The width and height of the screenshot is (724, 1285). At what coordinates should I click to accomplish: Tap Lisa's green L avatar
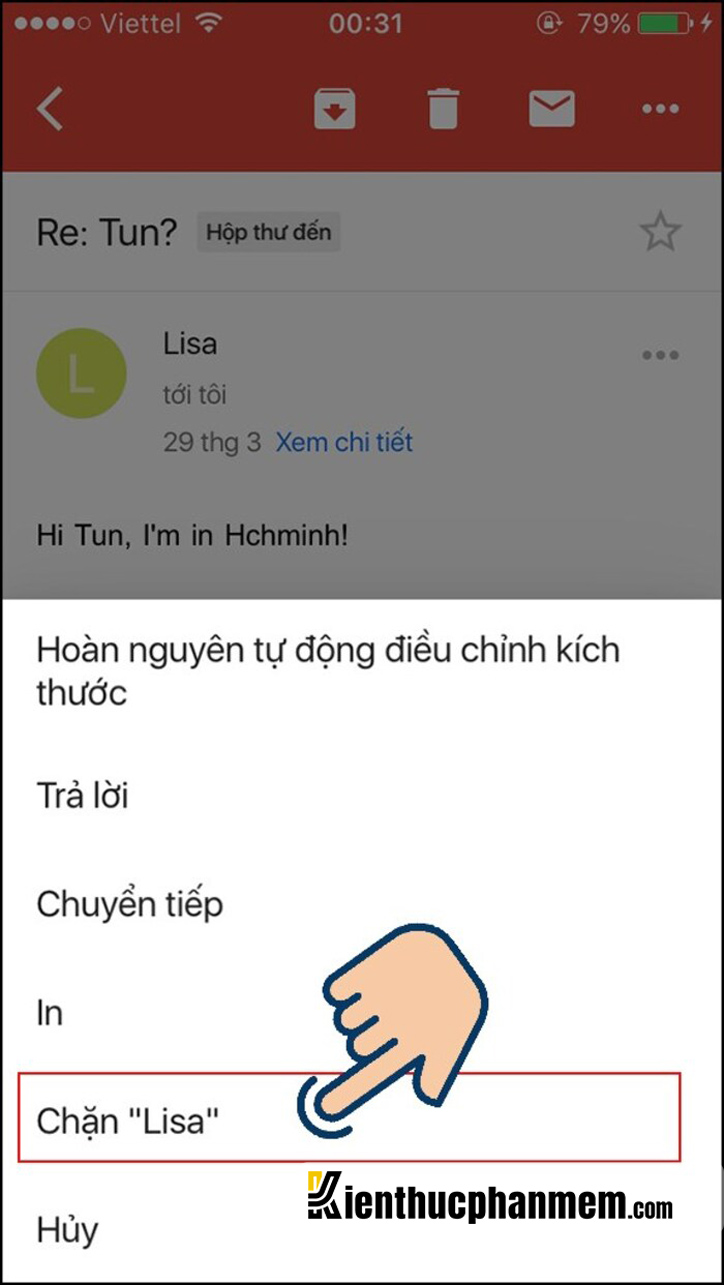click(x=81, y=374)
